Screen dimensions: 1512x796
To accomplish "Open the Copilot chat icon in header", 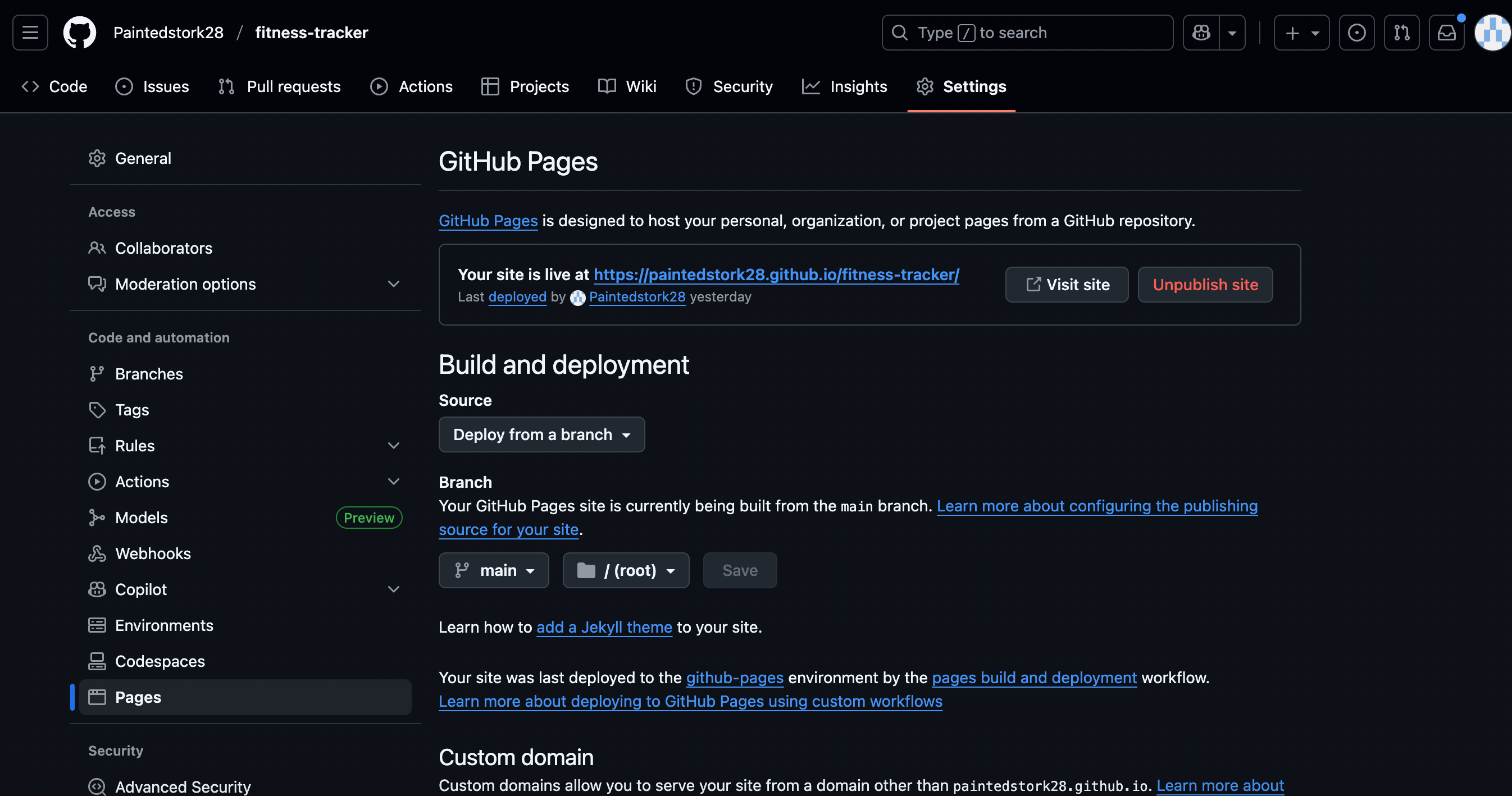I will (x=1201, y=33).
